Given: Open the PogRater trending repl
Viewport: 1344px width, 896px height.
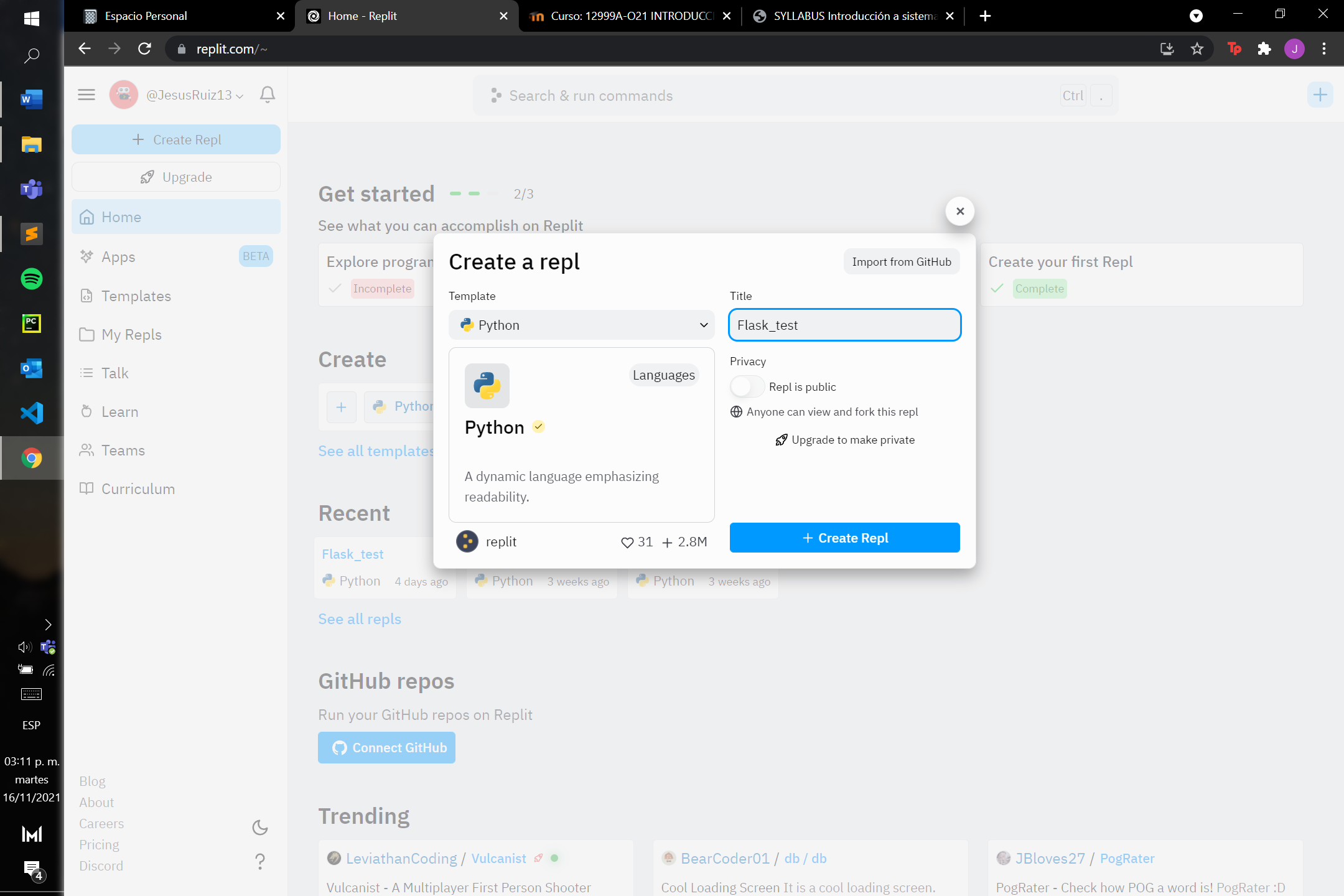Looking at the screenshot, I should coord(1127,859).
